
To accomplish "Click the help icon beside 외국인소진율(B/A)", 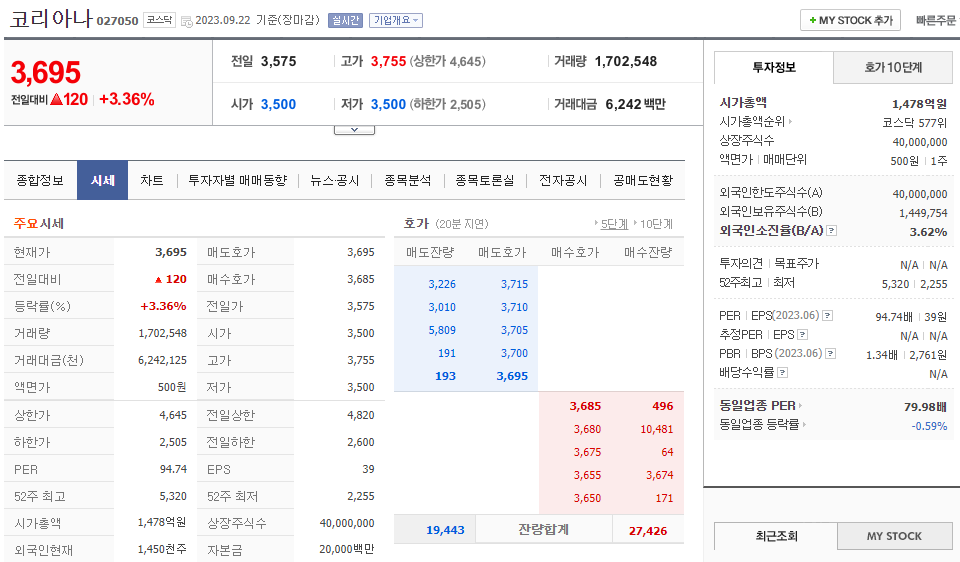I will click(831, 231).
